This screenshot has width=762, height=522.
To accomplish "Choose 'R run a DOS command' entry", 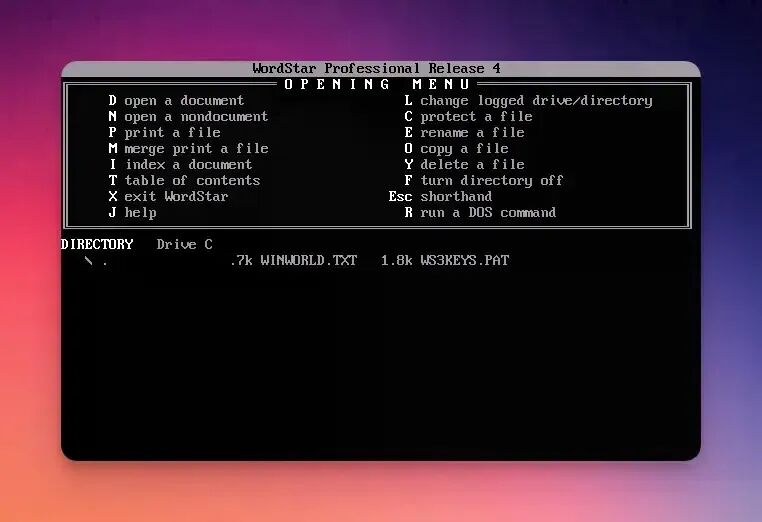I will [480, 213].
